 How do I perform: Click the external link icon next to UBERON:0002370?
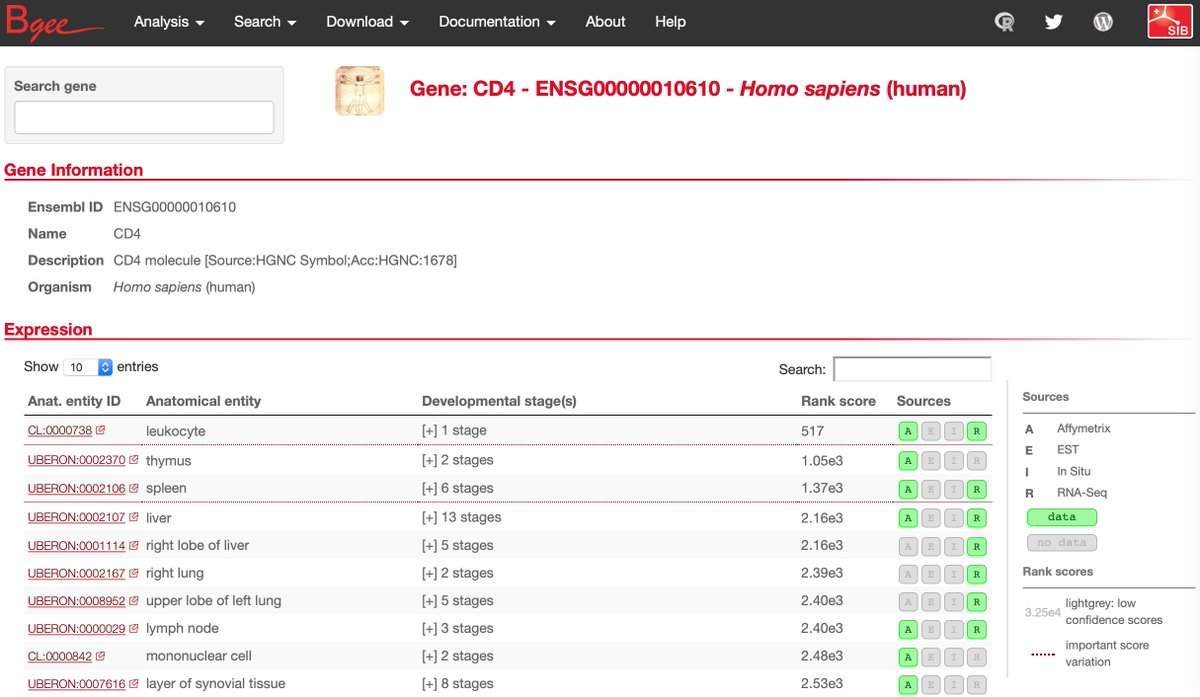(x=134, y=460)
